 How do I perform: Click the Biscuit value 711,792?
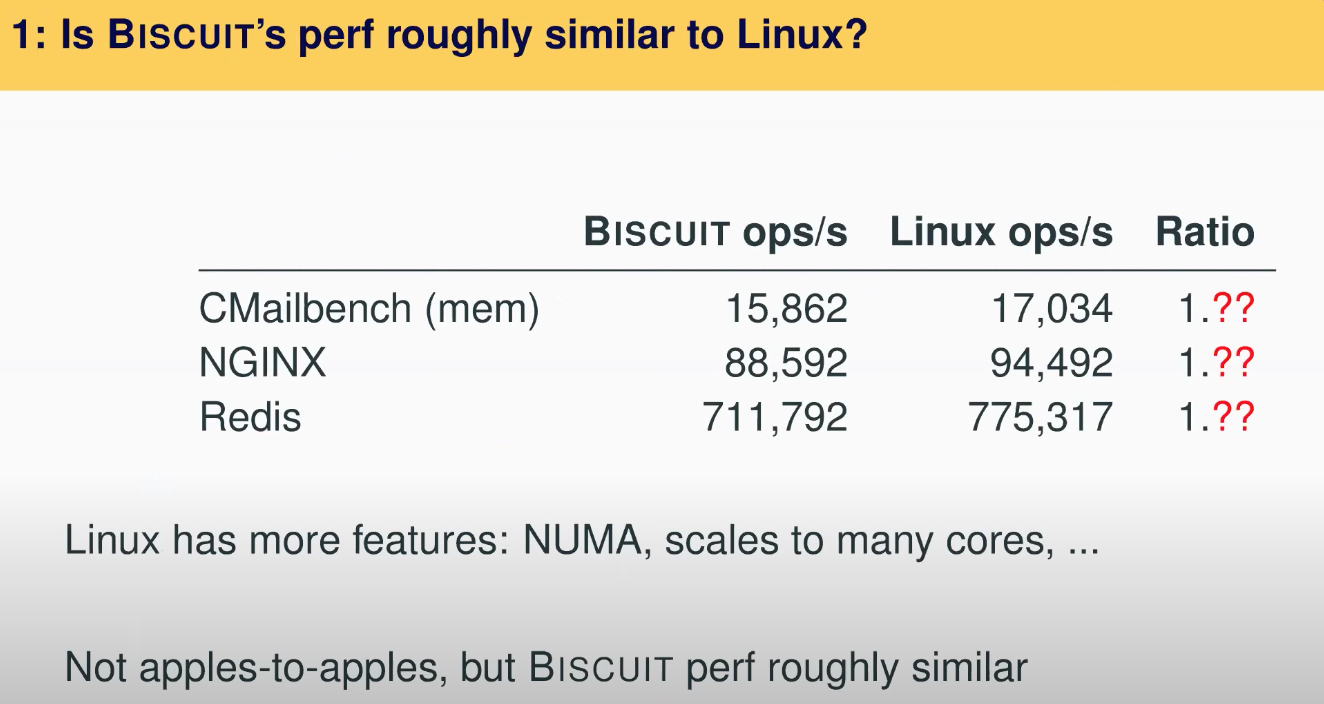click(x=774, y=416)
